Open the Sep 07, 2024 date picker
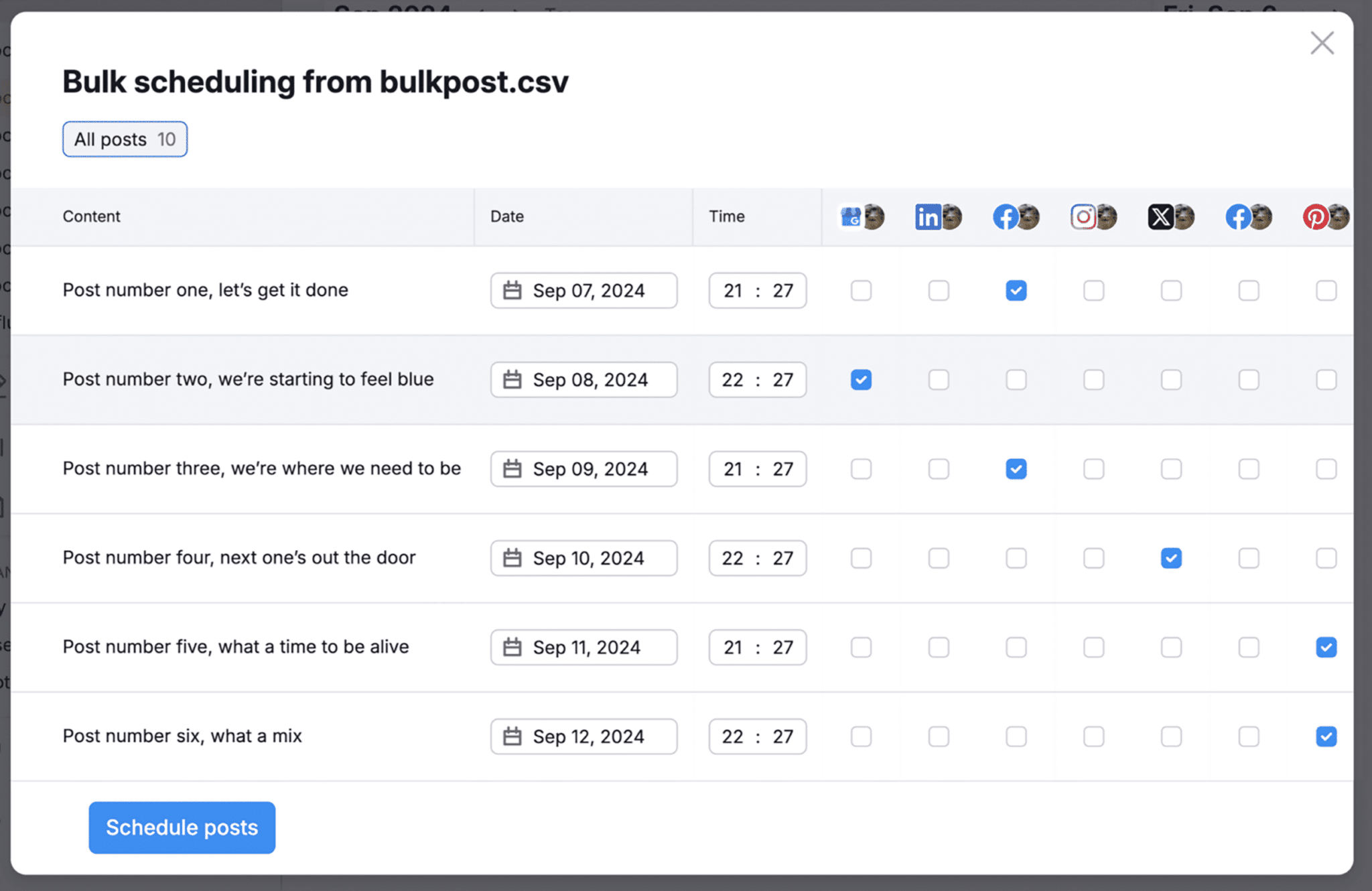Screen dimensions: 1372x891 (x=584, y=291)
